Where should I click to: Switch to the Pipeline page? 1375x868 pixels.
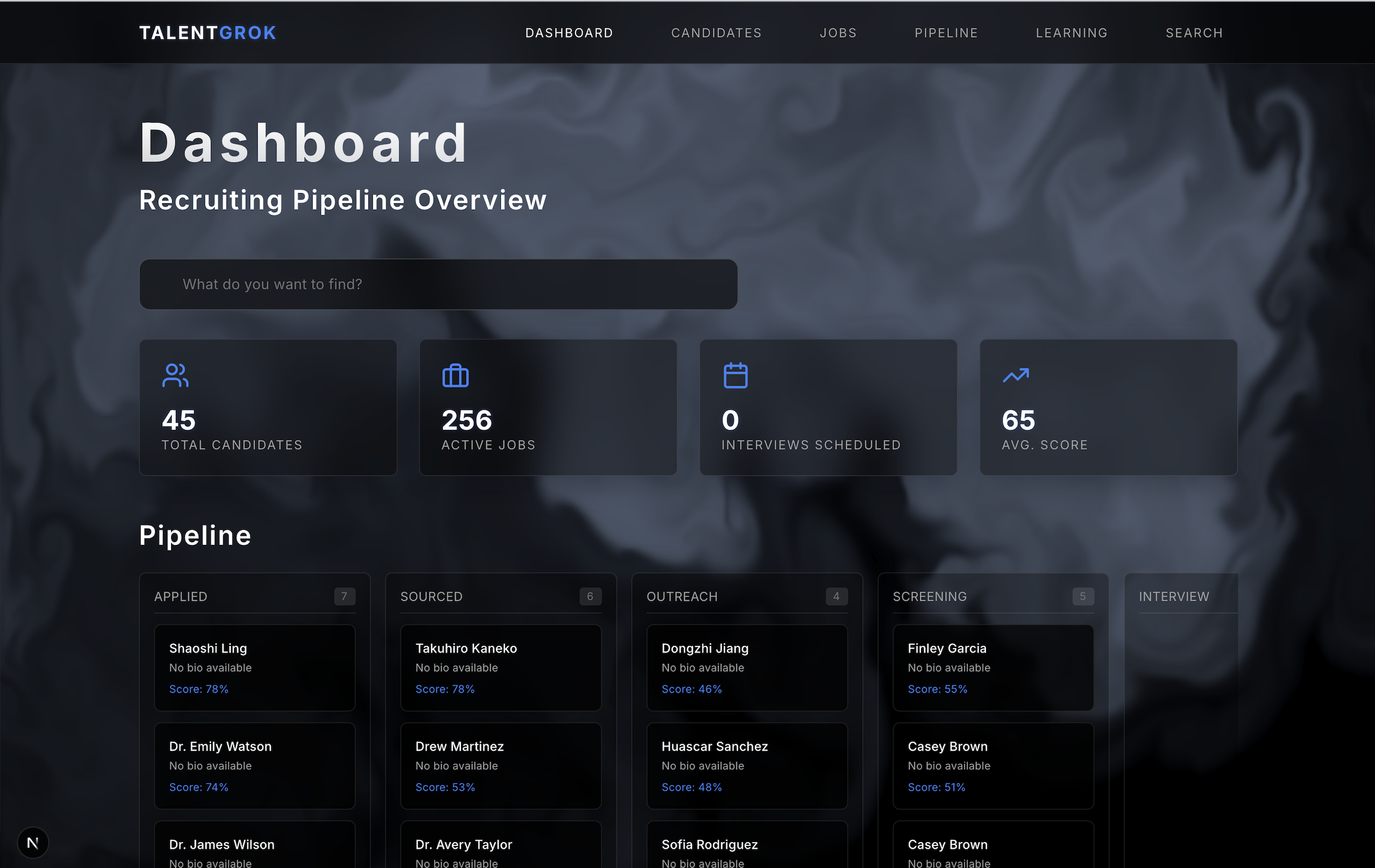[x=946, y=33]
